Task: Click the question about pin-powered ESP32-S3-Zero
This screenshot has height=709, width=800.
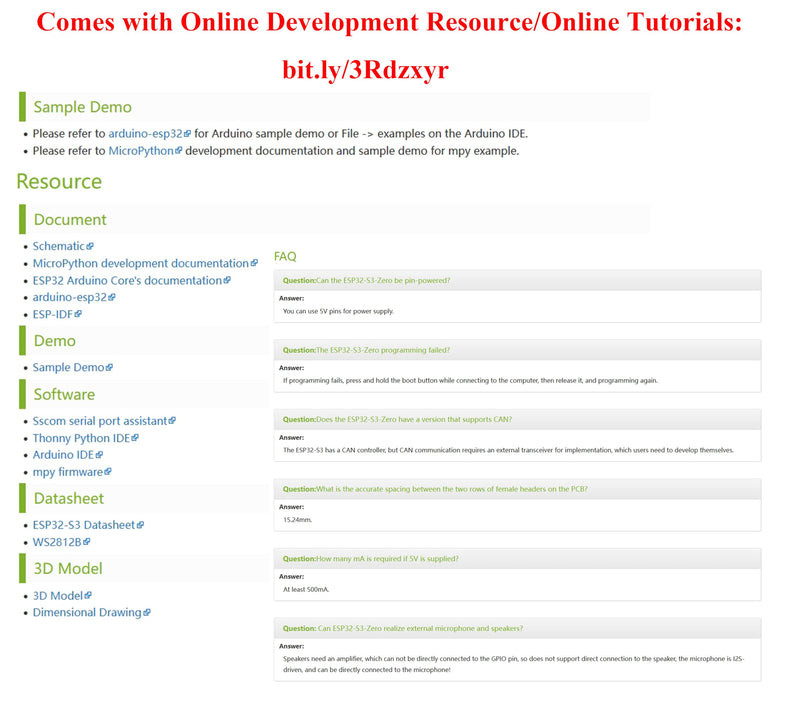Action: [x=382, y=280]
